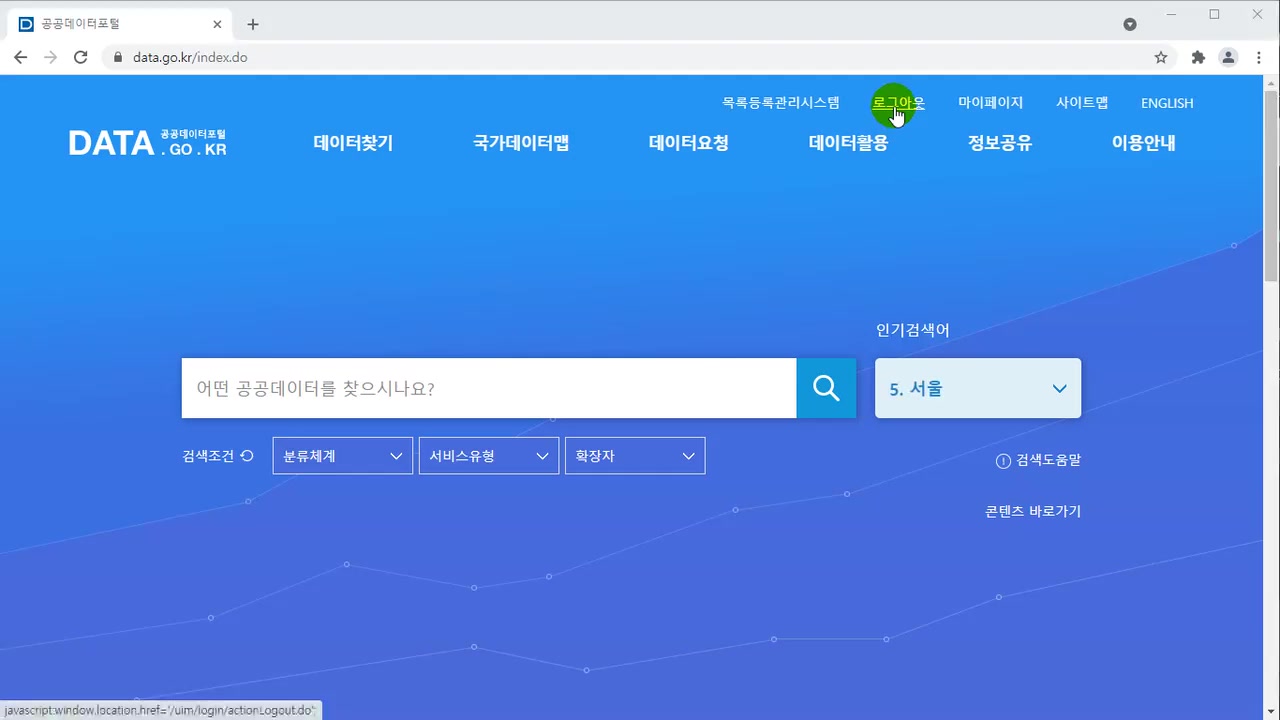Click the search magnifier icon
The width and height of the screenshot is (1280, 720).
826,388
